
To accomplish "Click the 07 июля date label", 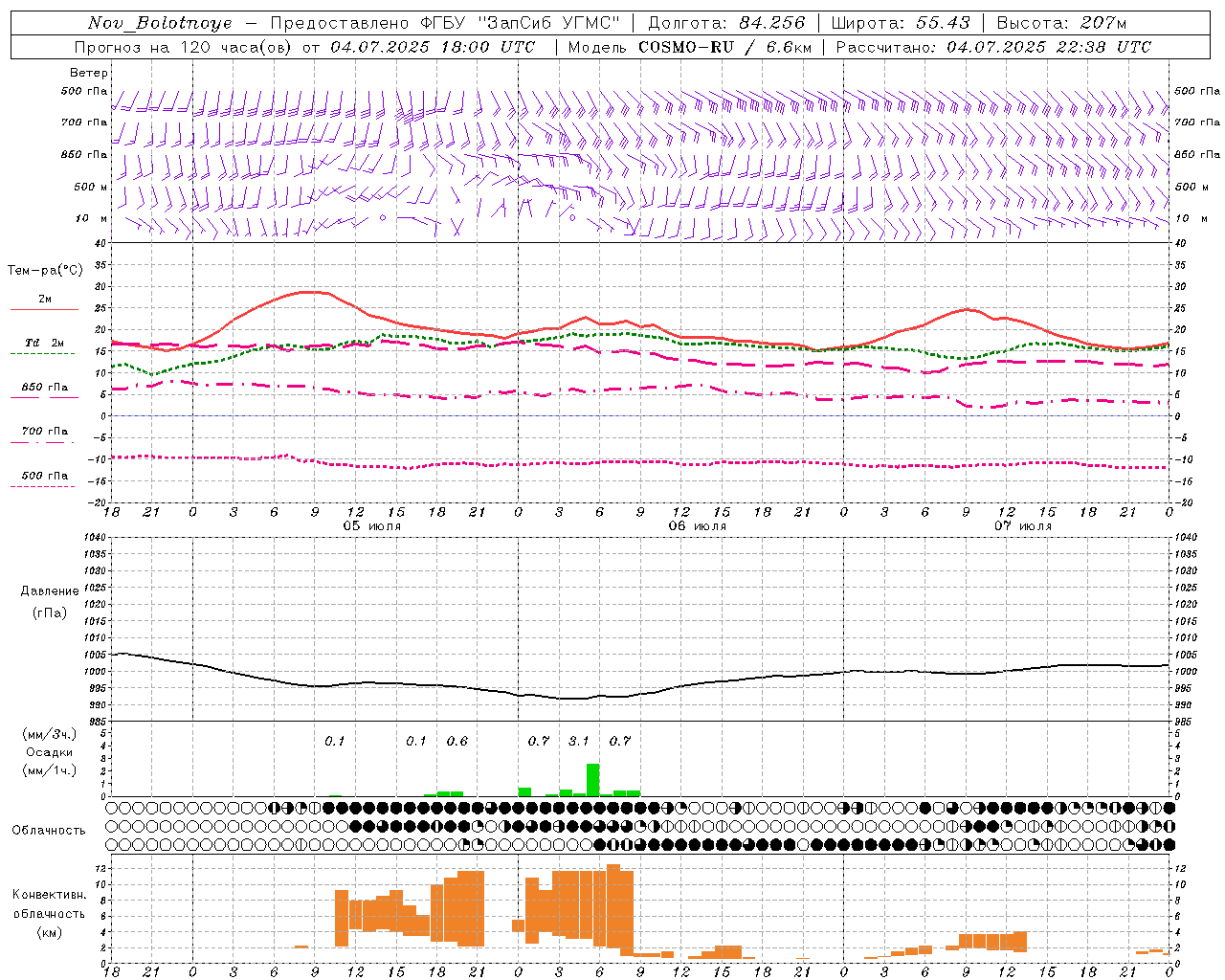I will (x=1023, y=526).
